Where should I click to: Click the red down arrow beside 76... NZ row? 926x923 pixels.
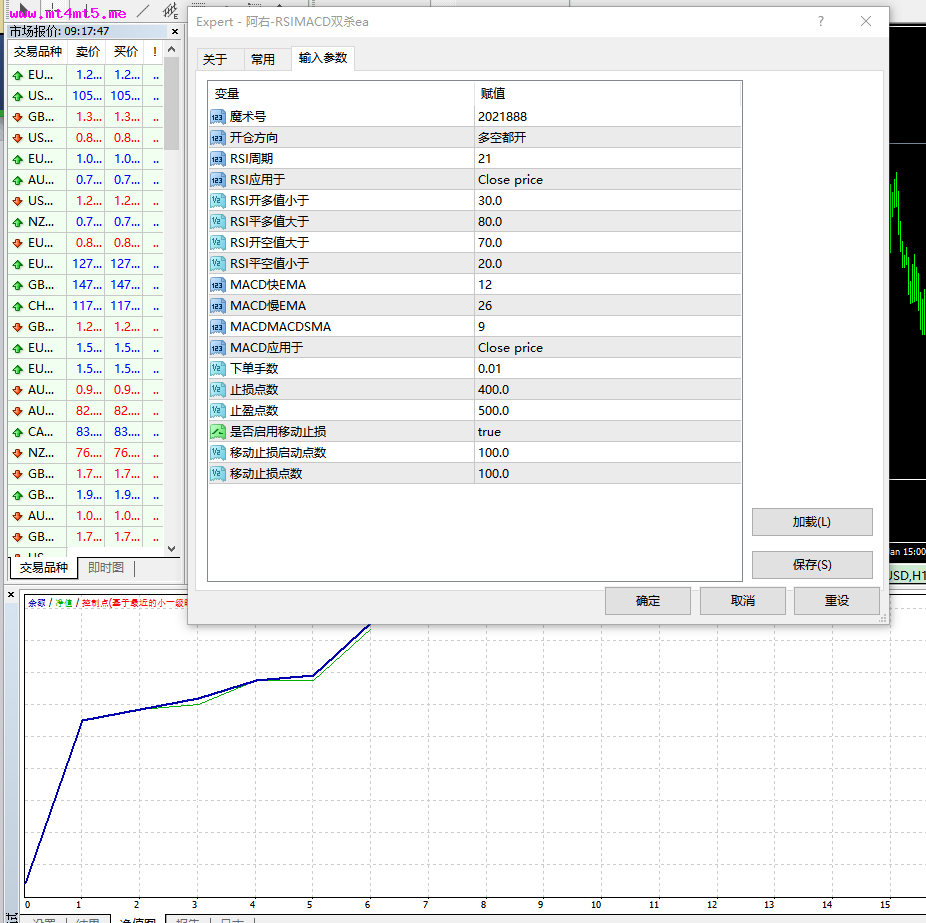coord(18,453)
